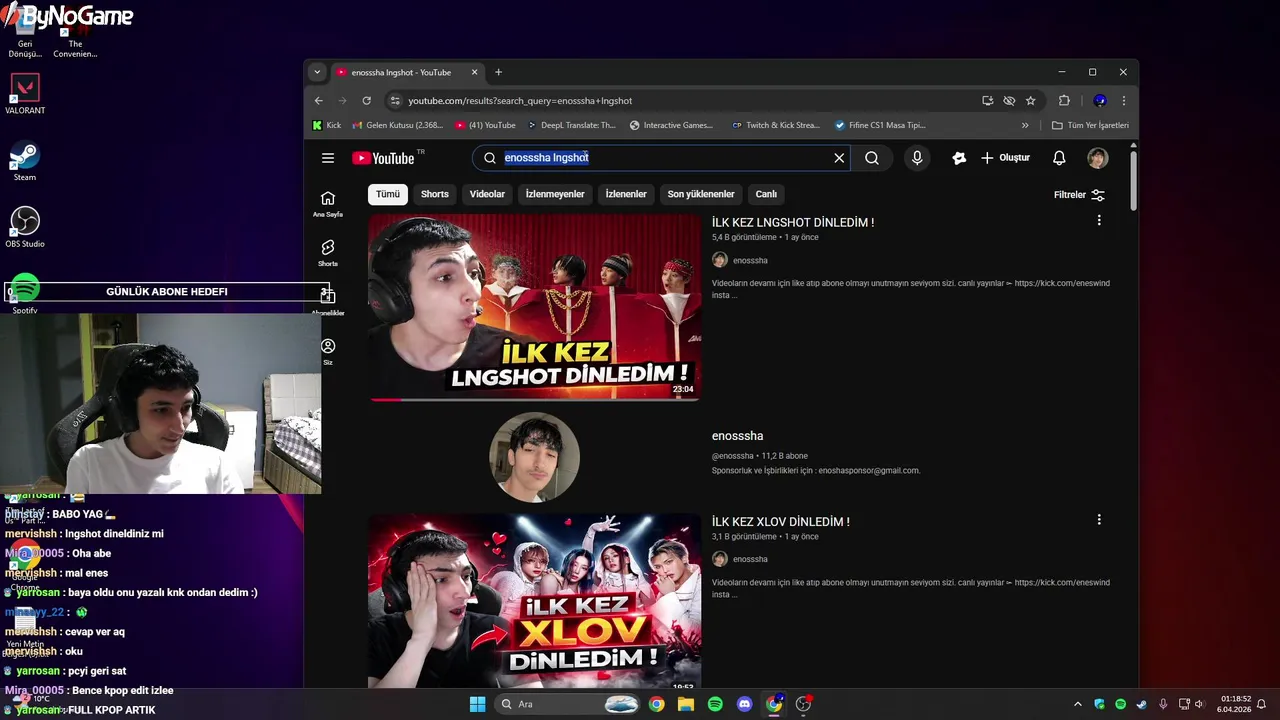This screenshot has width=1280, height=720.
Task: Clear the search box with the X icon
Action: click(839, 158)
